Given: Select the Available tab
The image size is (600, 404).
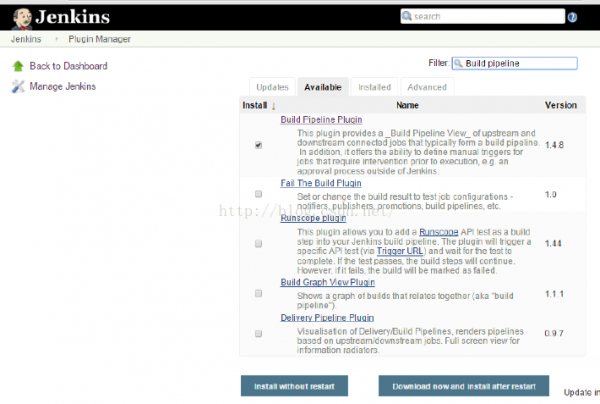Looking at the screenshot, I should click(x=323, y=87).
